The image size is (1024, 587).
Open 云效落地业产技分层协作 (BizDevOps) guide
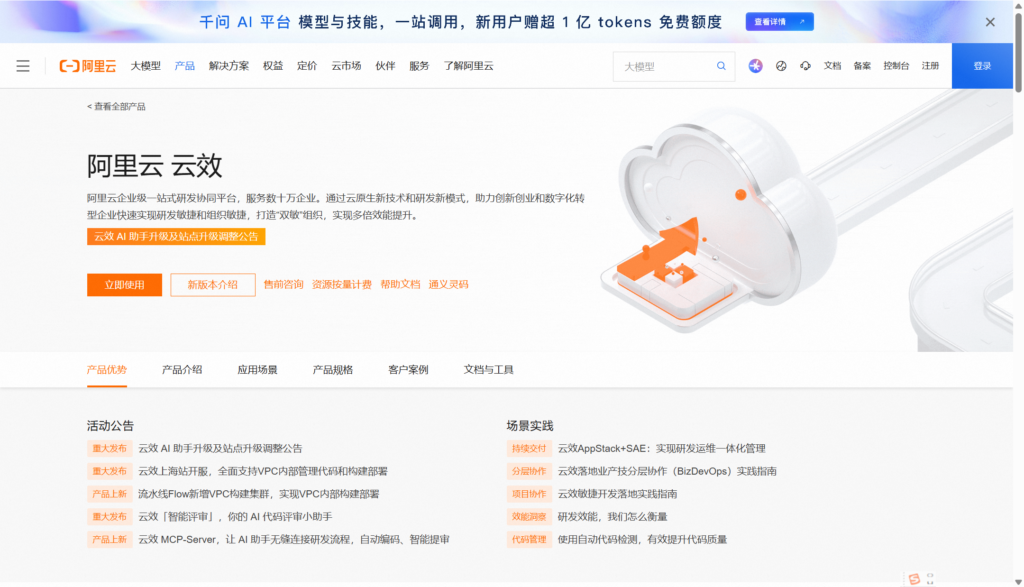click(667, 471)
